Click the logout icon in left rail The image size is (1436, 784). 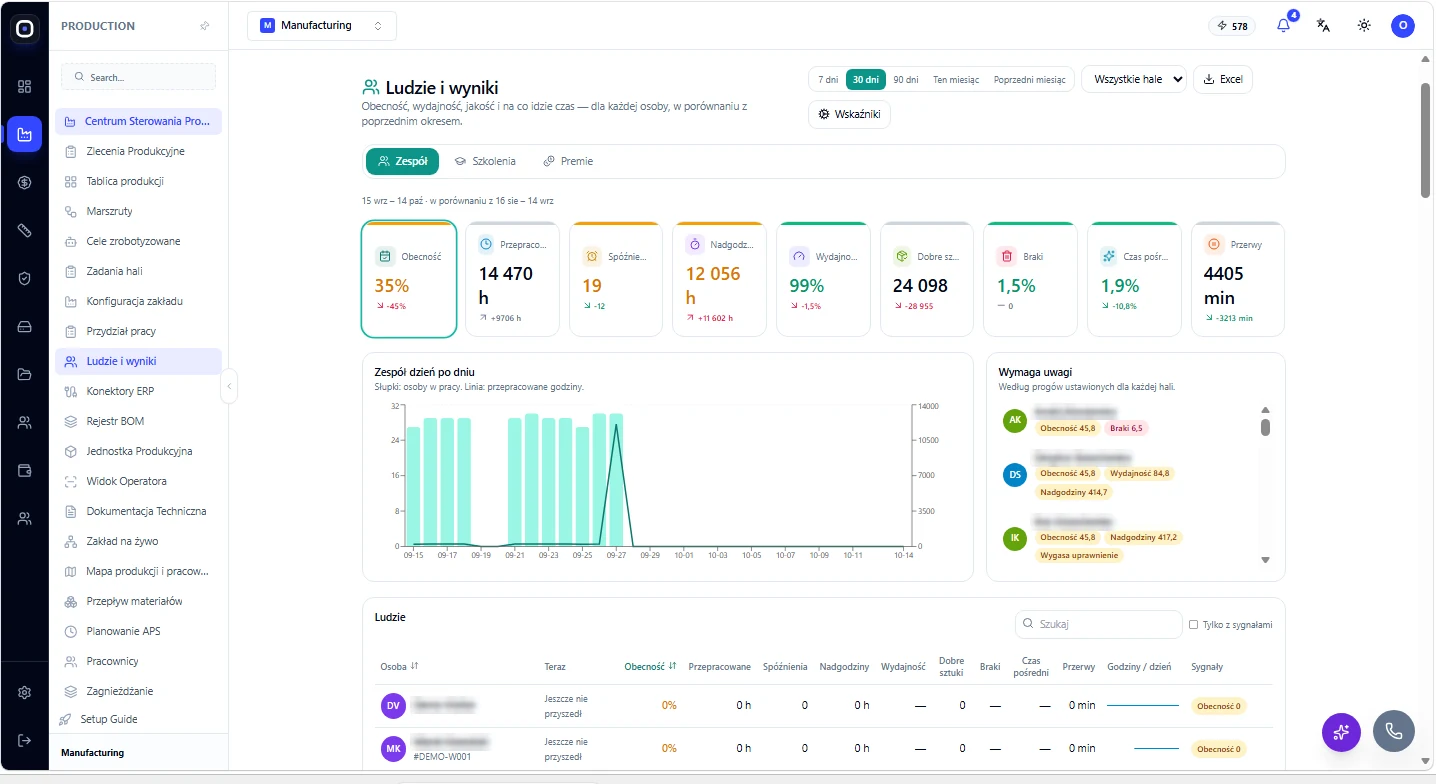(x=25, y=740)
